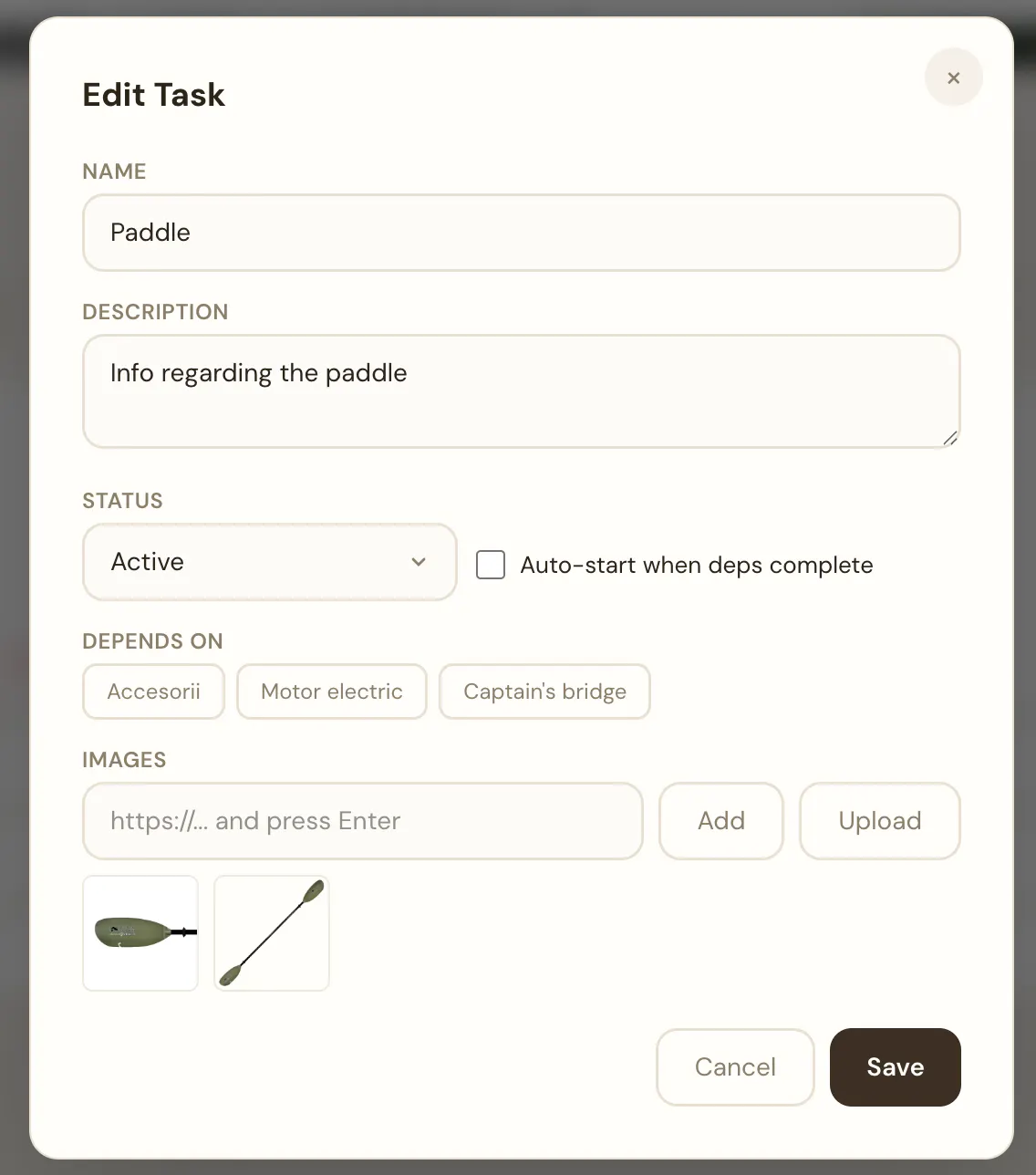The height and width of the screenshot is (1175, 1036).
Task: Click the DEPENDS ON label
Action: point(152,641)
